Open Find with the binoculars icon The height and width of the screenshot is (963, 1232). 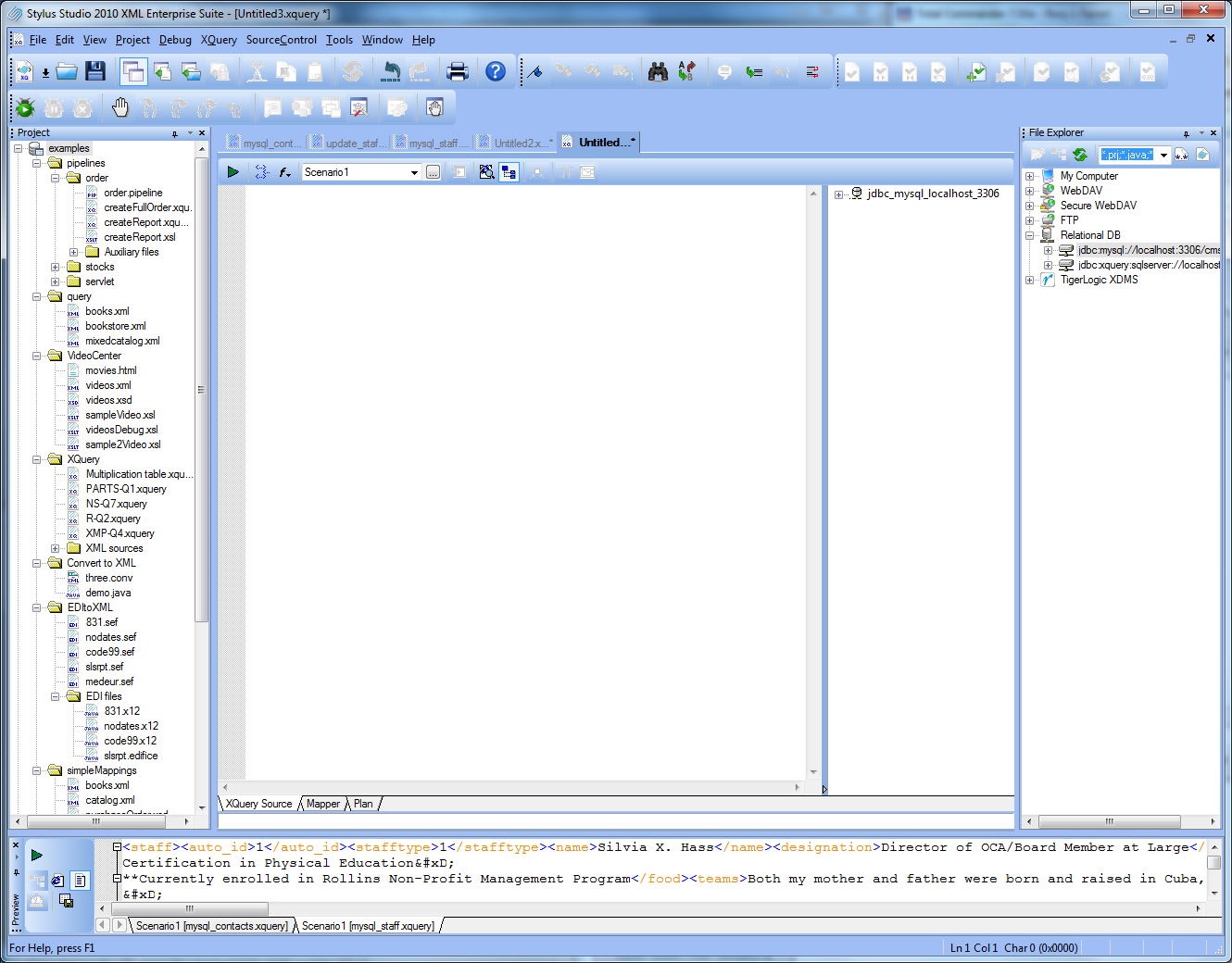coord(658,71)
